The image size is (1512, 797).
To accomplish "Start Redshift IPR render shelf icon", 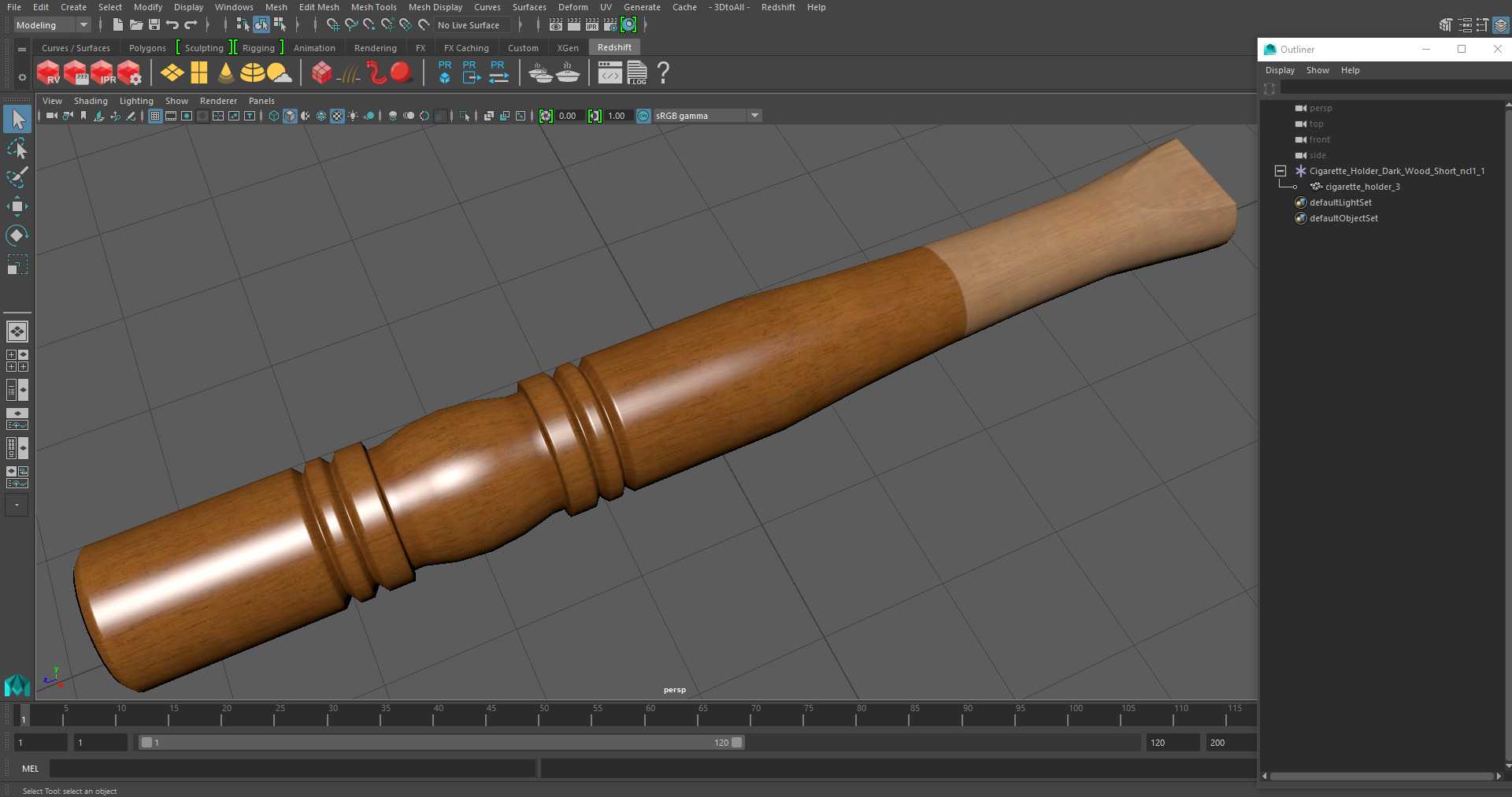I will [102, 73].
